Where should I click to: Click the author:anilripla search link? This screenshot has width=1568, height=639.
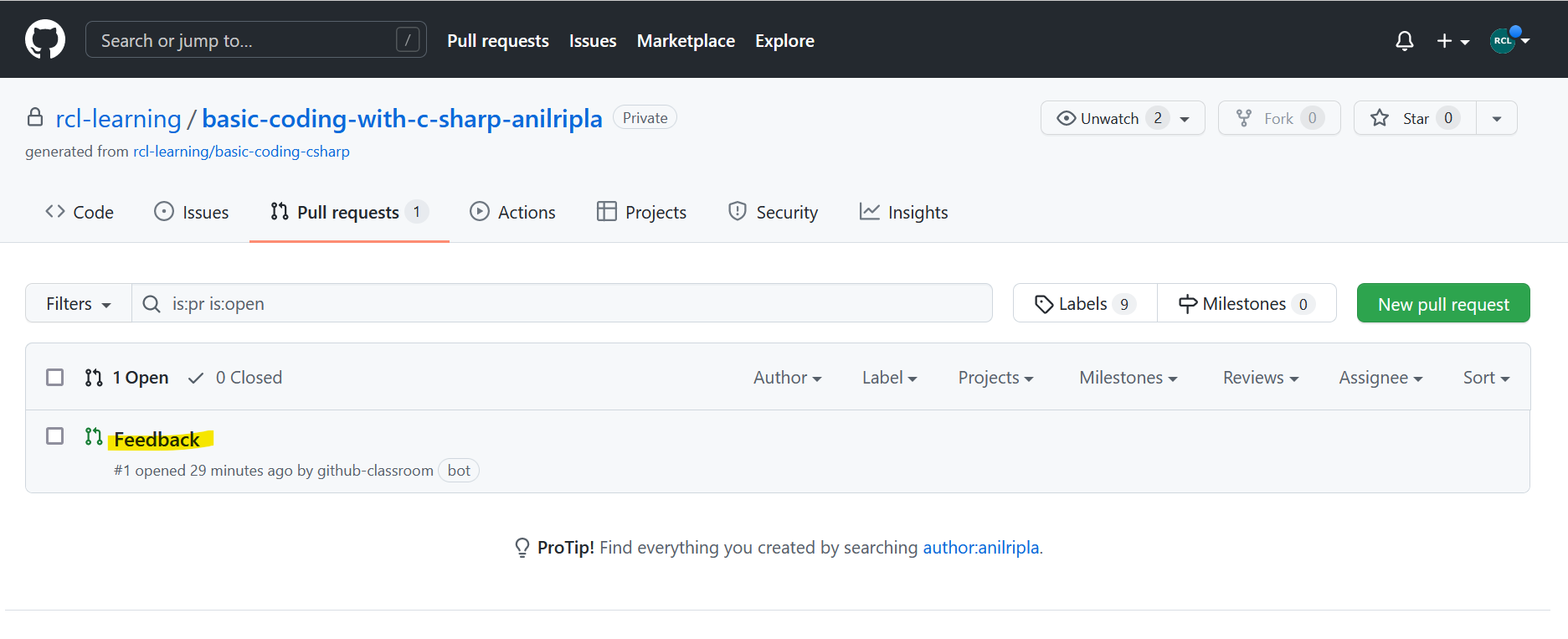[x=981, y=548]
